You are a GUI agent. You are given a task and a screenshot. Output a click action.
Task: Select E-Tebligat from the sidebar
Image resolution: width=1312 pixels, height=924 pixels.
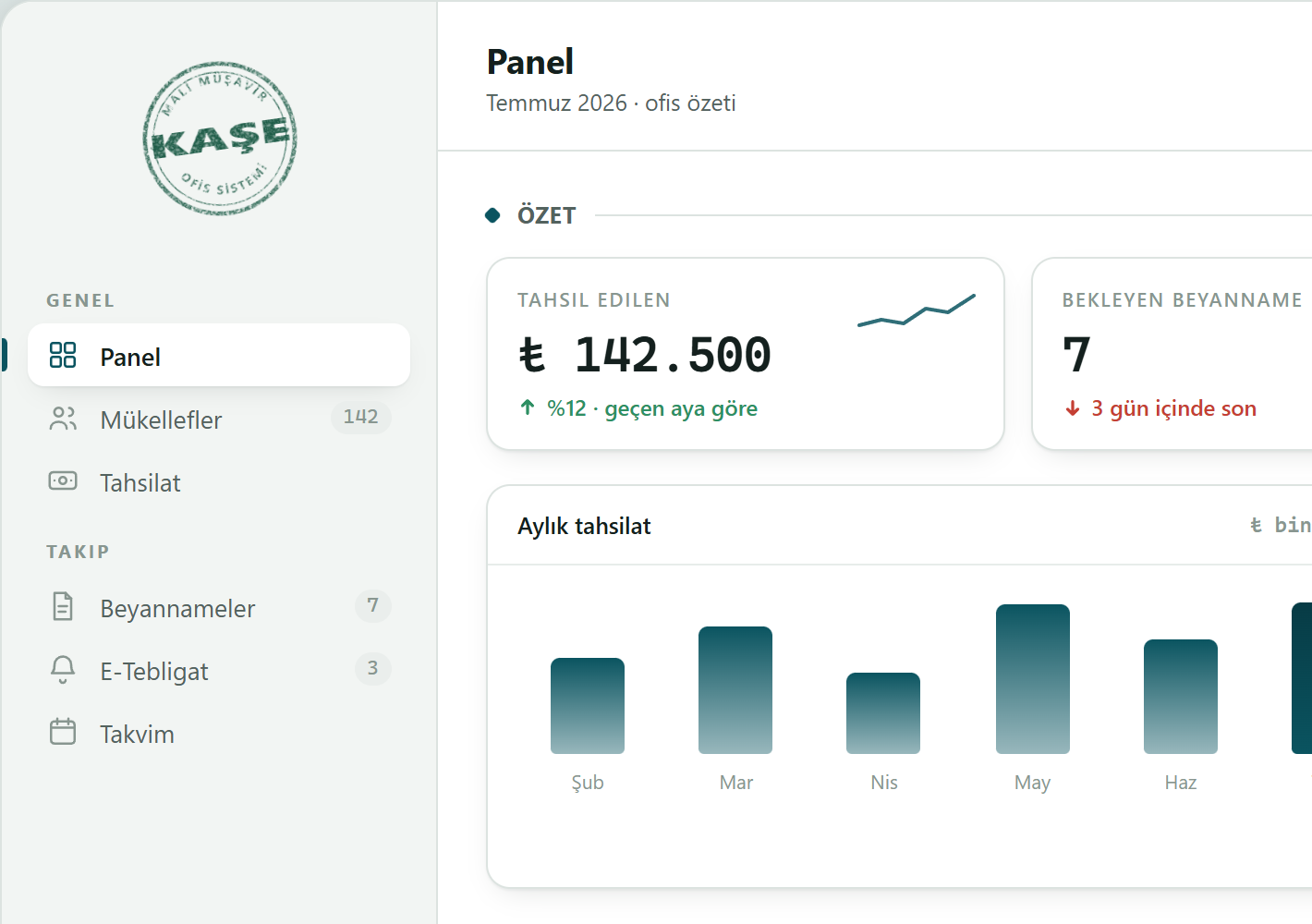219,670
